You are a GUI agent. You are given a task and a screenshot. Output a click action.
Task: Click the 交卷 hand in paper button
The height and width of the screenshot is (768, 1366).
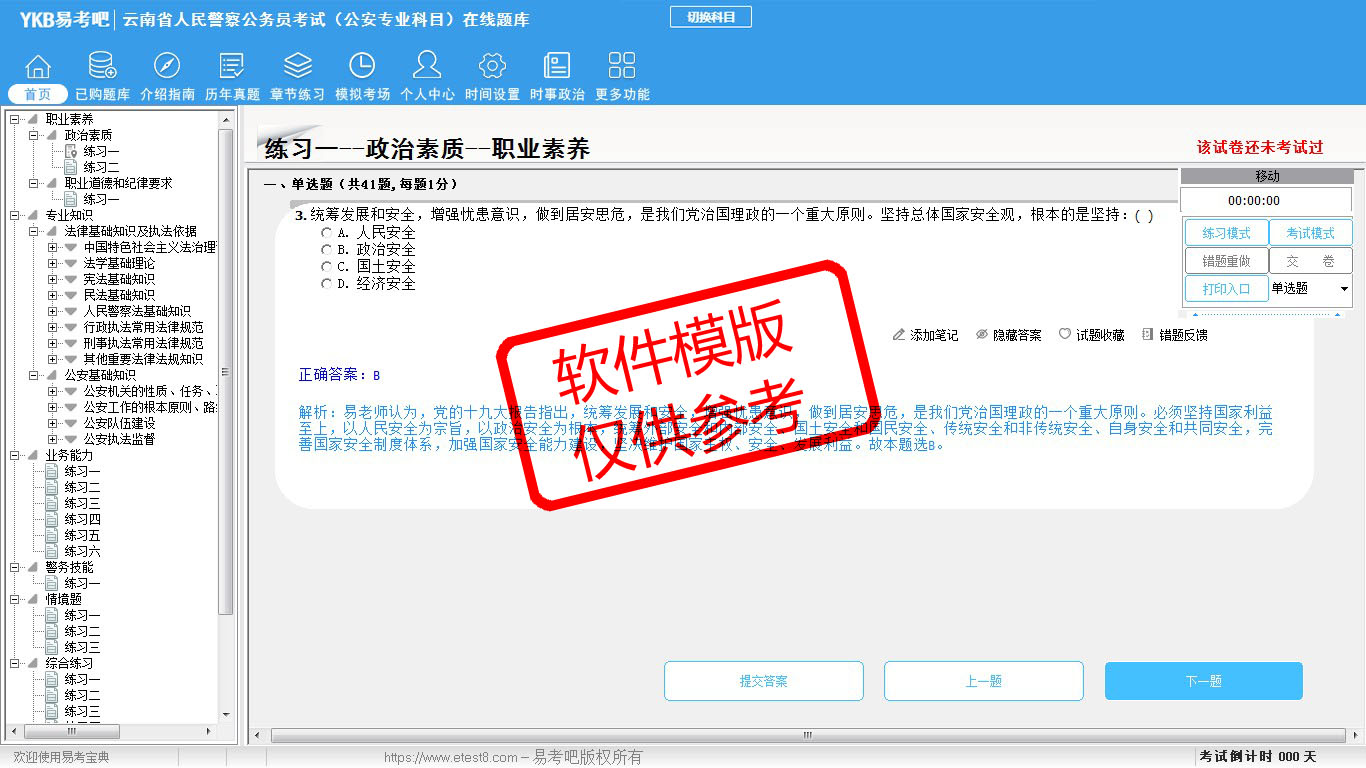click(1310, 261)
